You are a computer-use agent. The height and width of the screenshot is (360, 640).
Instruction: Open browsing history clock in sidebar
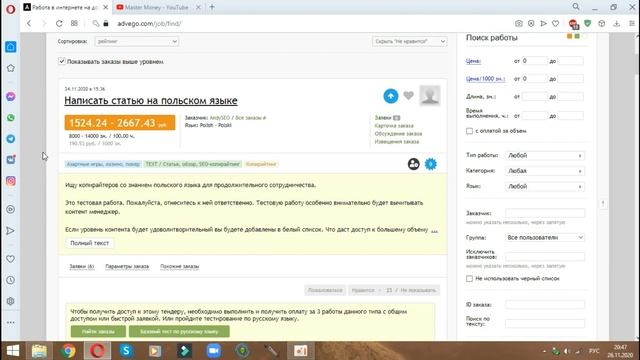pos(11,280)
